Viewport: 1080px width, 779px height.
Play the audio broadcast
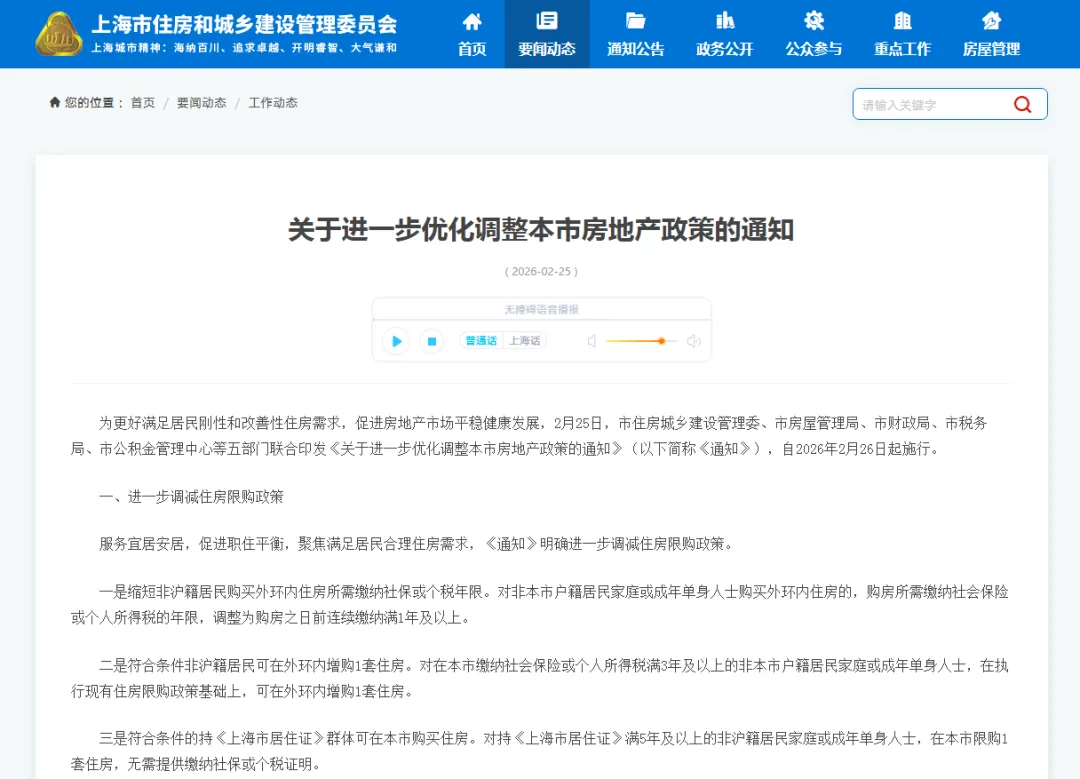click(396, 341)
